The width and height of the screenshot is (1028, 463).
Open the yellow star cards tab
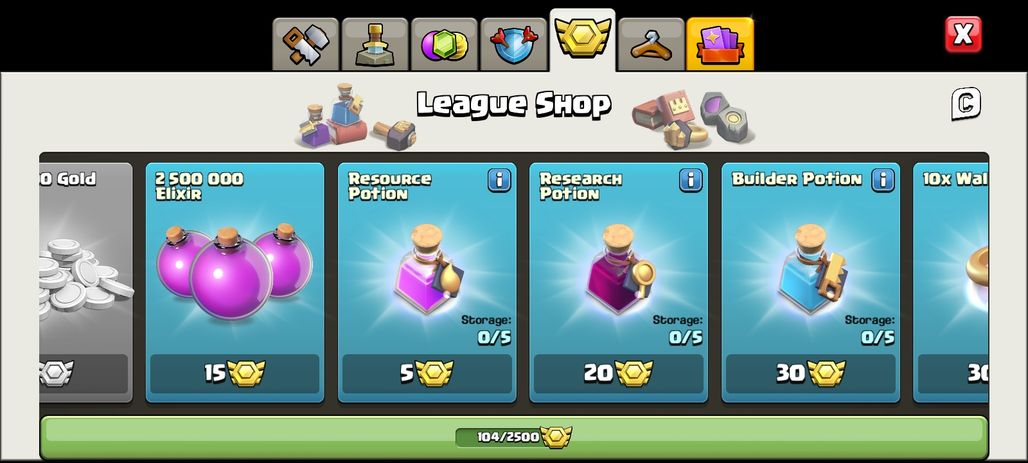click(x=720, y=44)
